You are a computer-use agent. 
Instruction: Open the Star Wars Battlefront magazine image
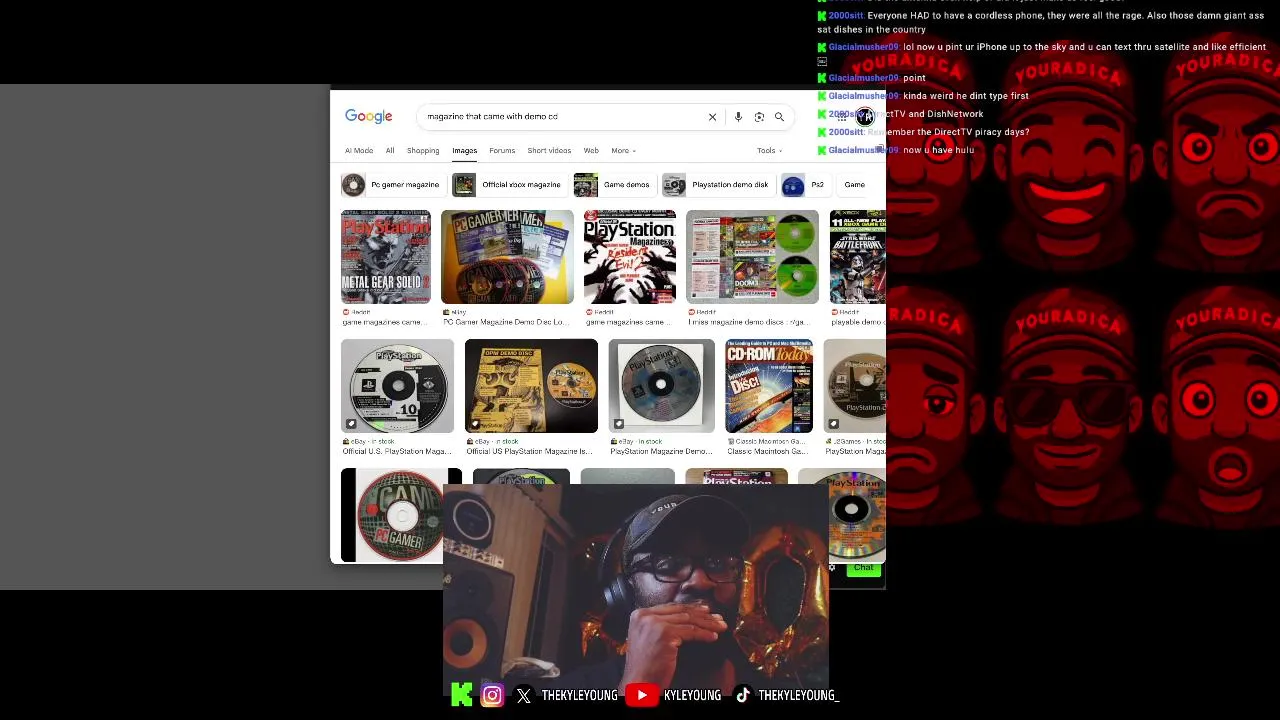857,256
